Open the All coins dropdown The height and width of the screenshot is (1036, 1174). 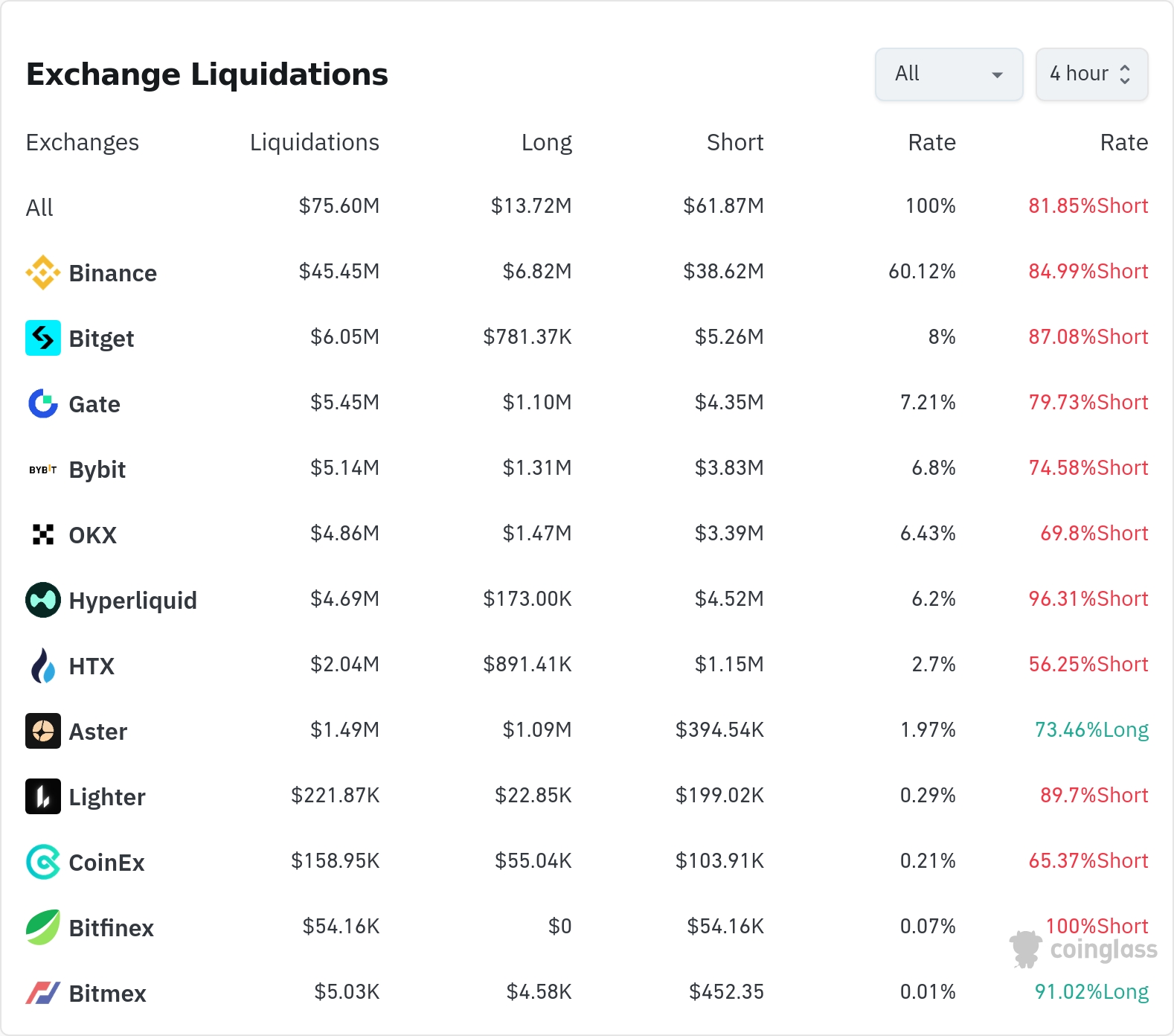(949, 74)
